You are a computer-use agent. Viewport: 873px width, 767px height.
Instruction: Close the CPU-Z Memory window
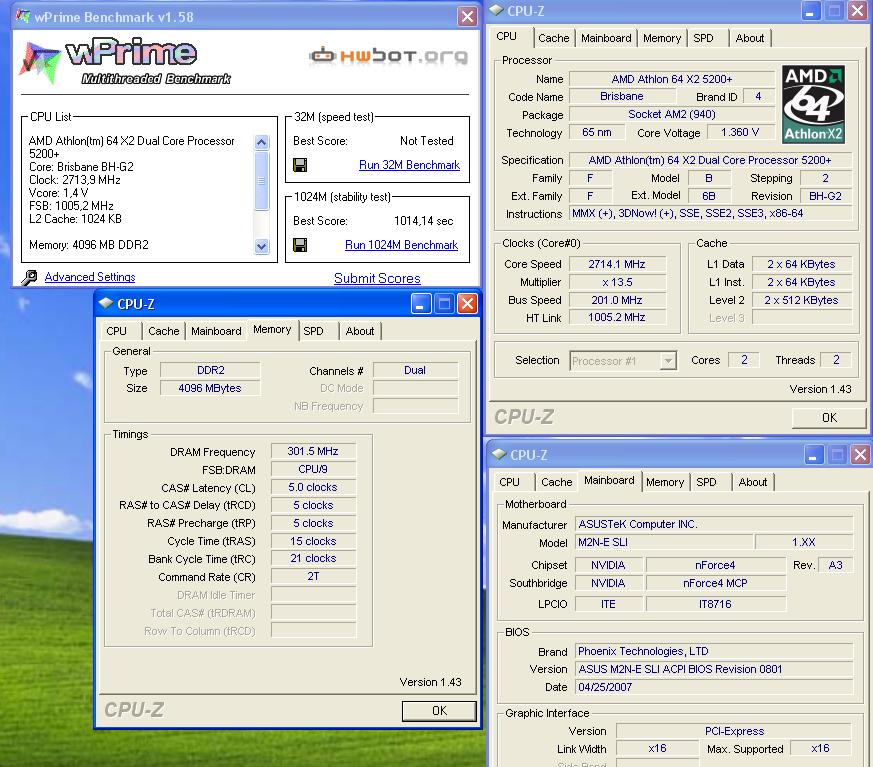468,303
